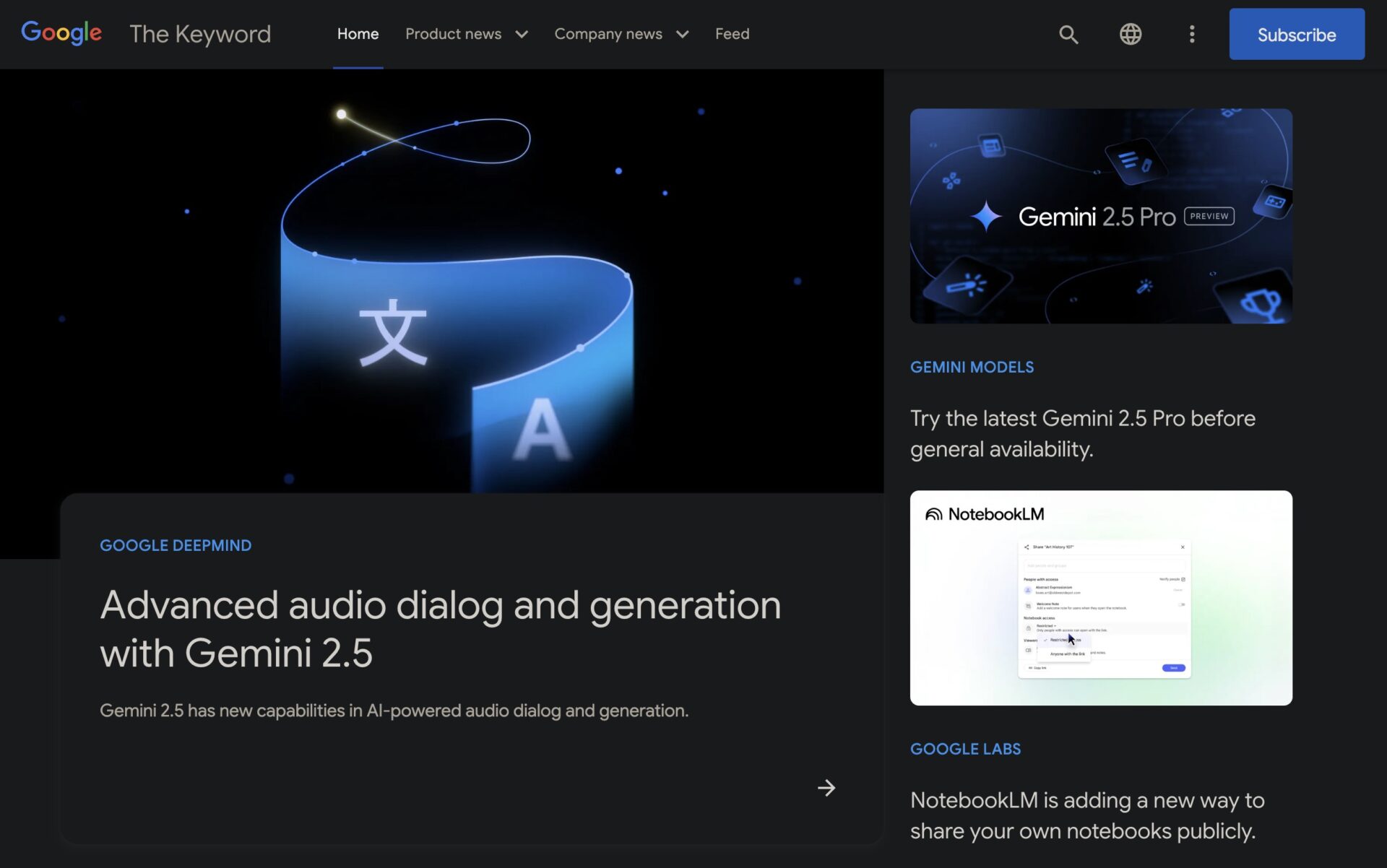This screenshot has height=868, width=1387.
Task: Expand the Company news chevron
Action: 682,35
